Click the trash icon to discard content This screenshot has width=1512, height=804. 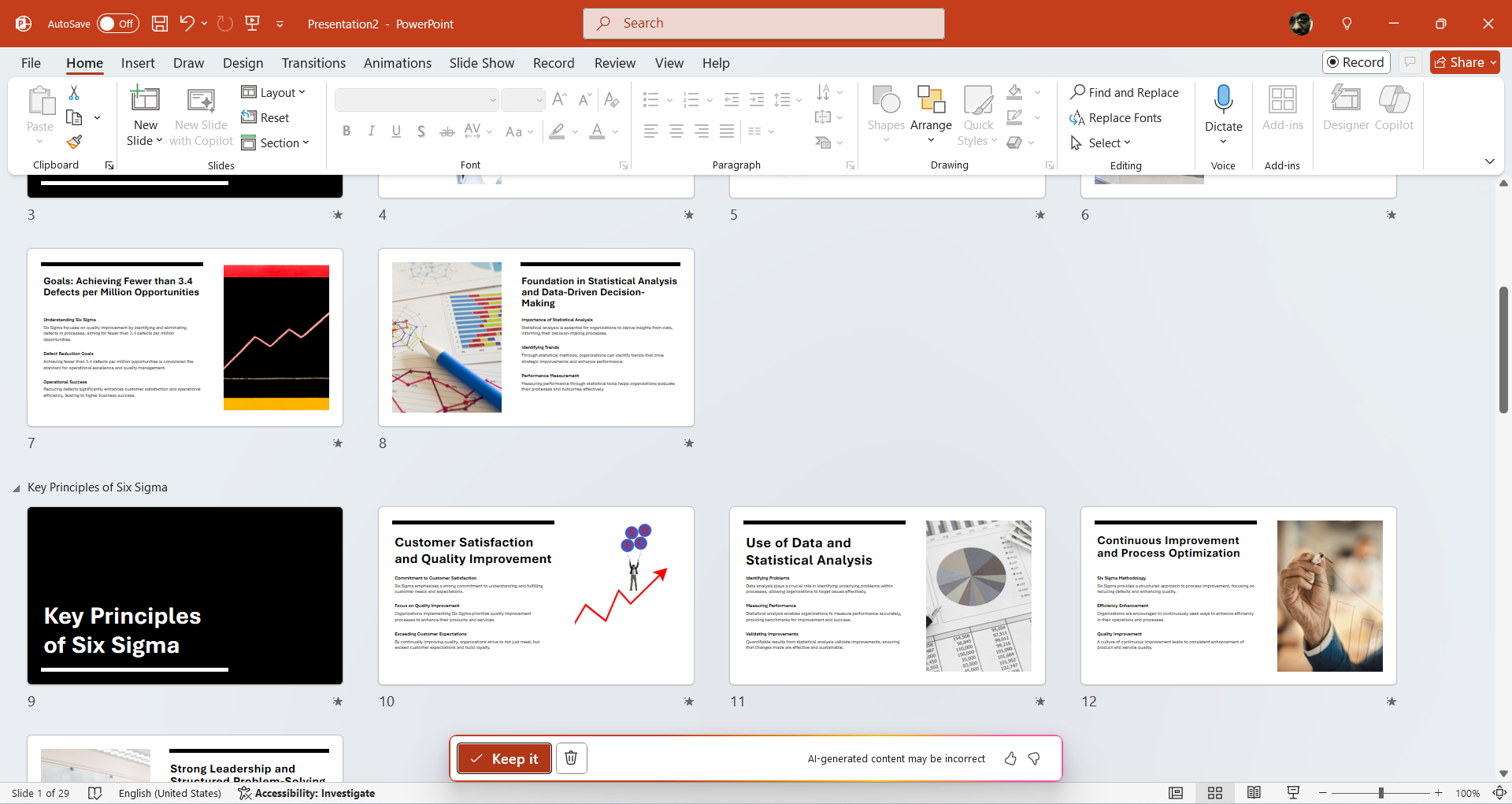pos(571,758)
